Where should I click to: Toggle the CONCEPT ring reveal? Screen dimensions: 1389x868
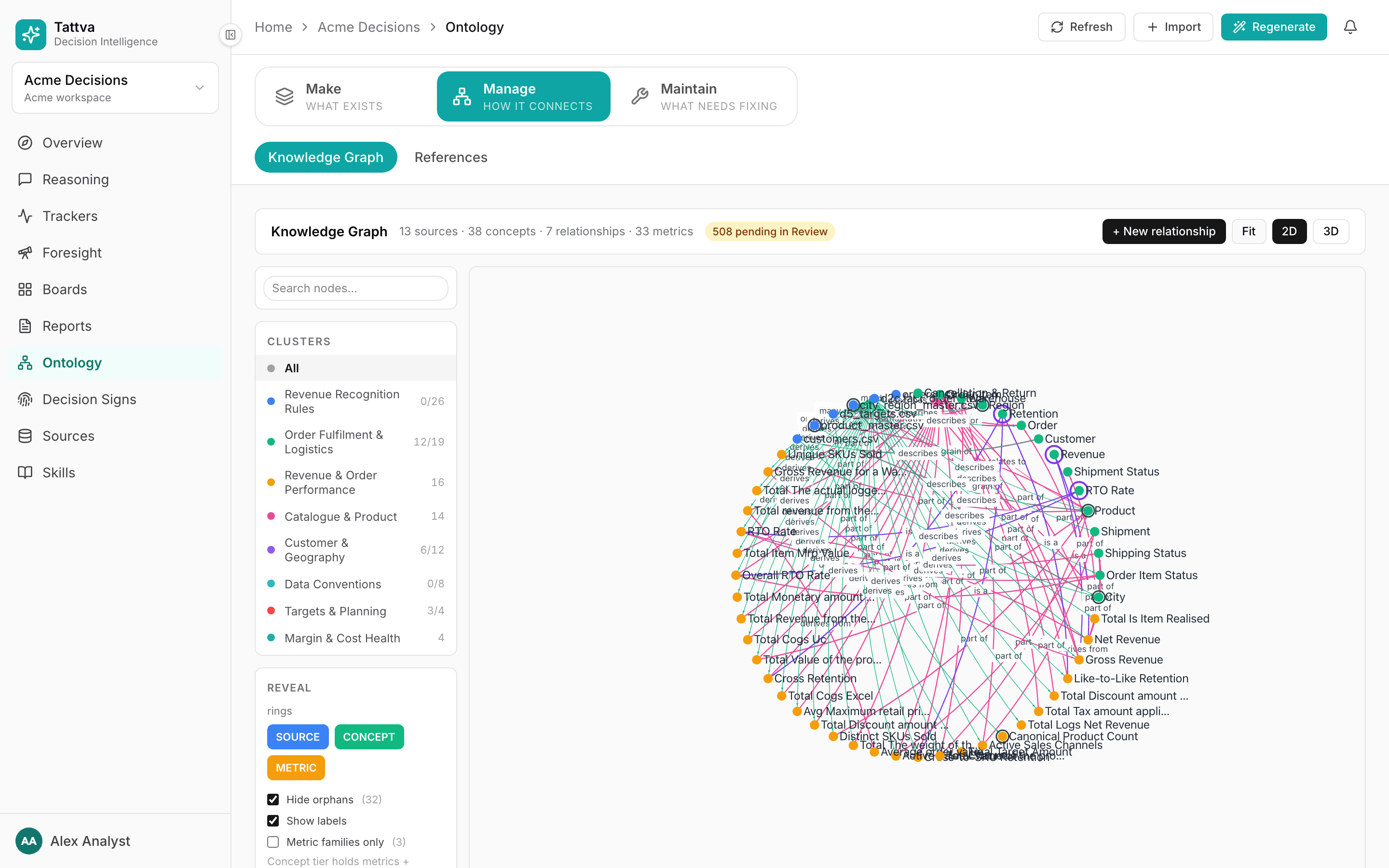point(369,736)
